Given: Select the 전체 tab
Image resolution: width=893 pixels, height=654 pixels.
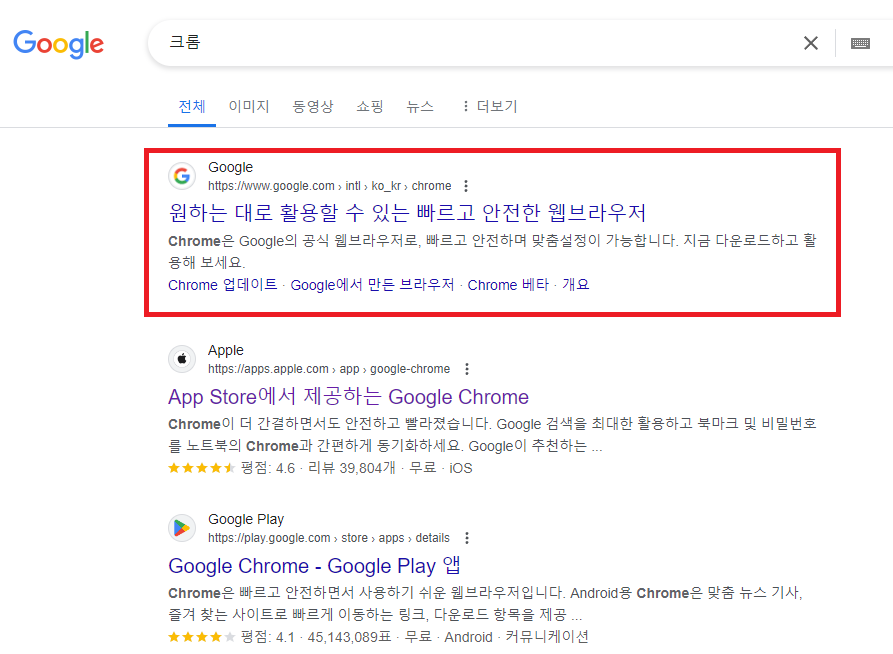Looking at the screenshot, I should tap(192, 107).
